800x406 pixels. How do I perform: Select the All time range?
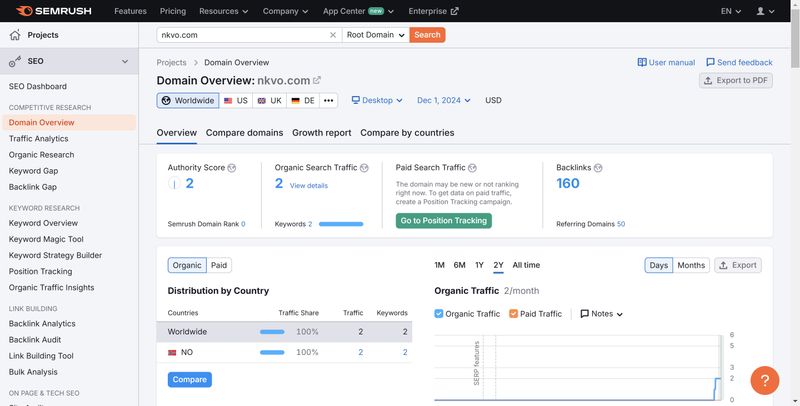tap(526, 265)
